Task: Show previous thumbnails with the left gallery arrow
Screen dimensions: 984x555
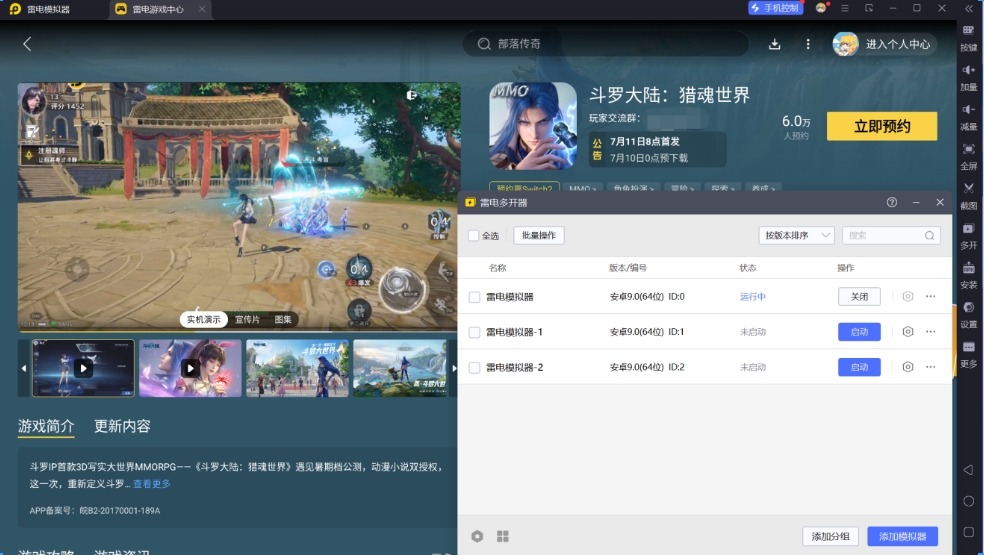Action: click(x=24, y=368)
